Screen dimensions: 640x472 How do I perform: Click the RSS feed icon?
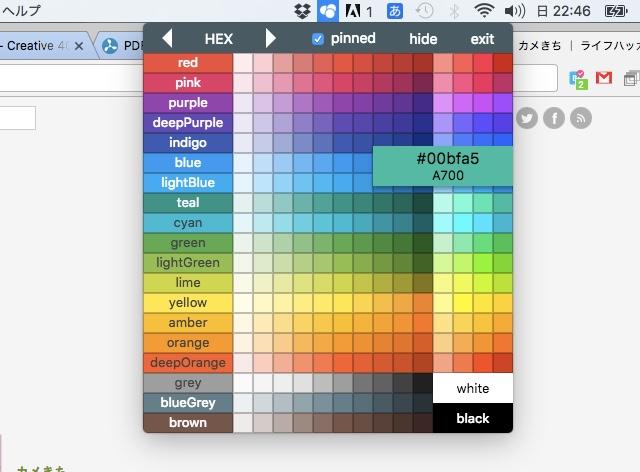581,118
